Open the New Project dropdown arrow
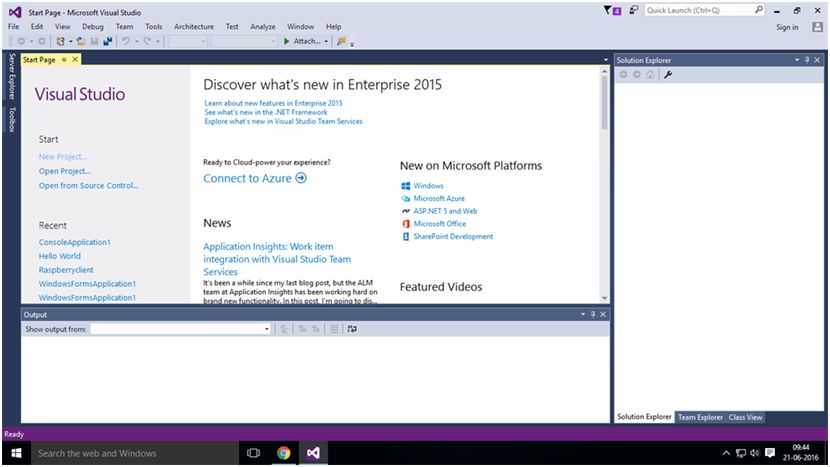The height and width of the screenshot is (467, 830). [70, 41]
